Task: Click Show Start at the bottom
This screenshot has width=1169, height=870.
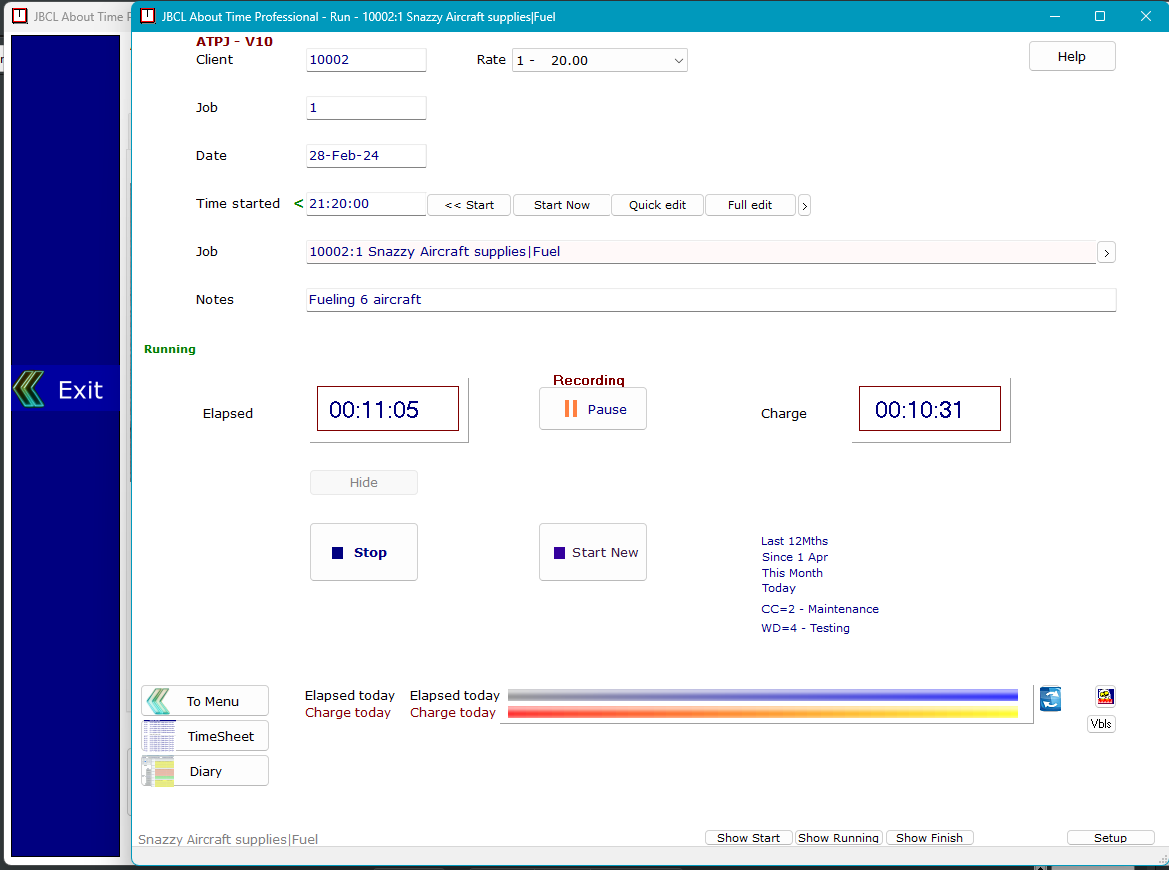Action: (748, 838)
